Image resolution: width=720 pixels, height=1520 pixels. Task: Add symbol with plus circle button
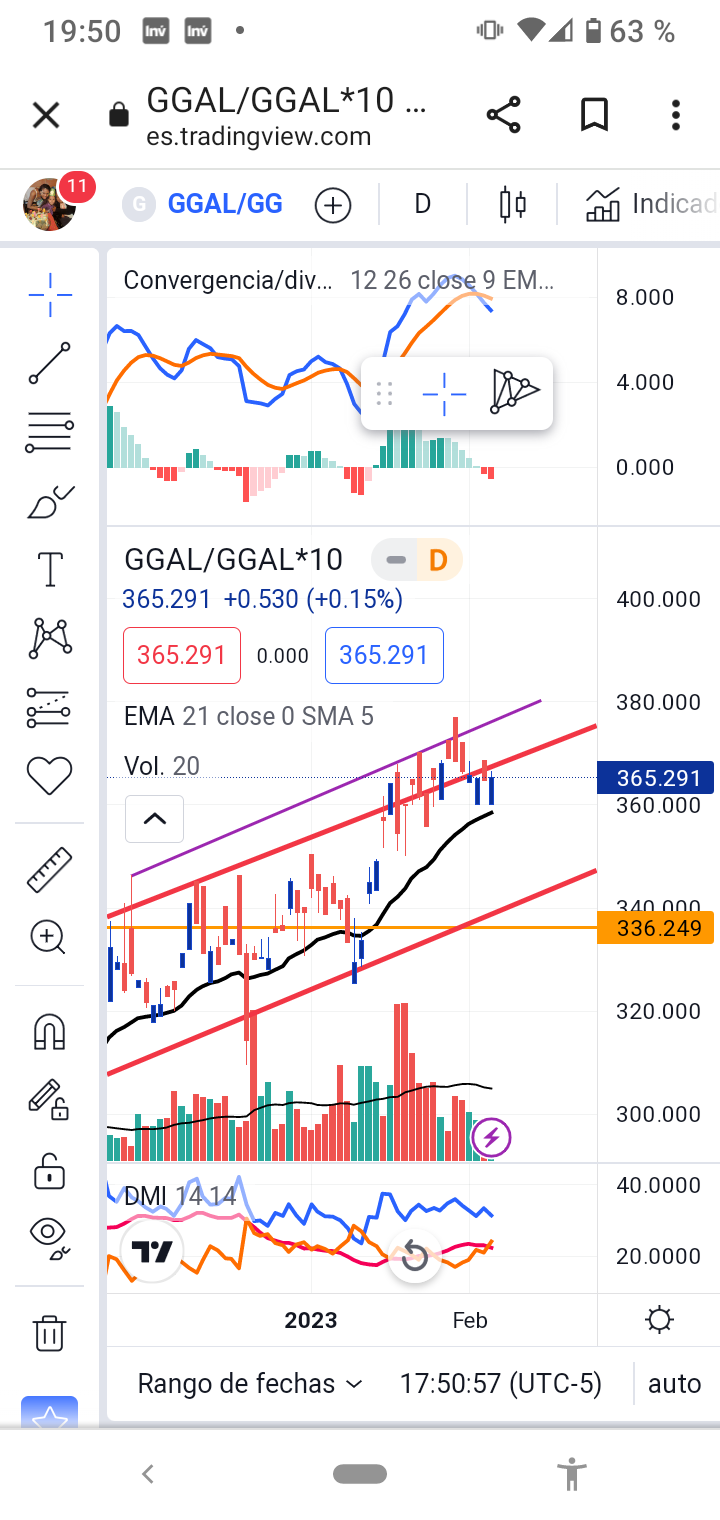click(333, 205)
